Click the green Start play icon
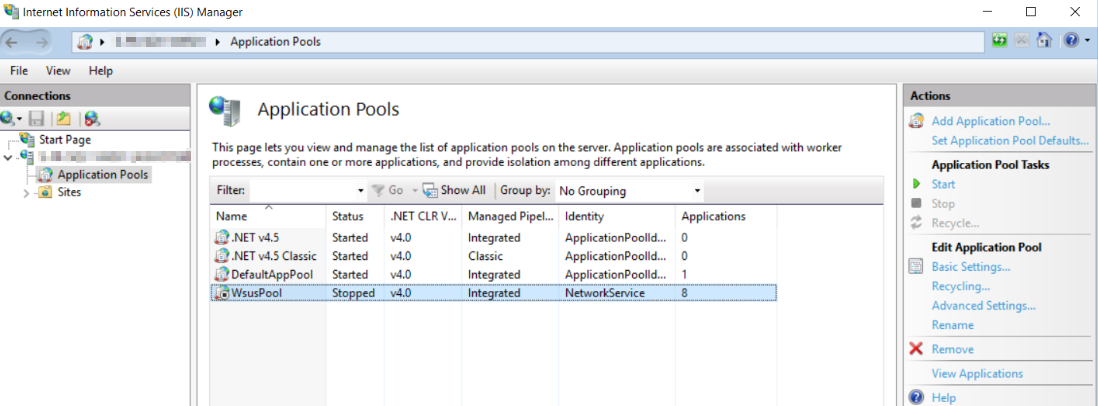 click(x=915, y=184)
